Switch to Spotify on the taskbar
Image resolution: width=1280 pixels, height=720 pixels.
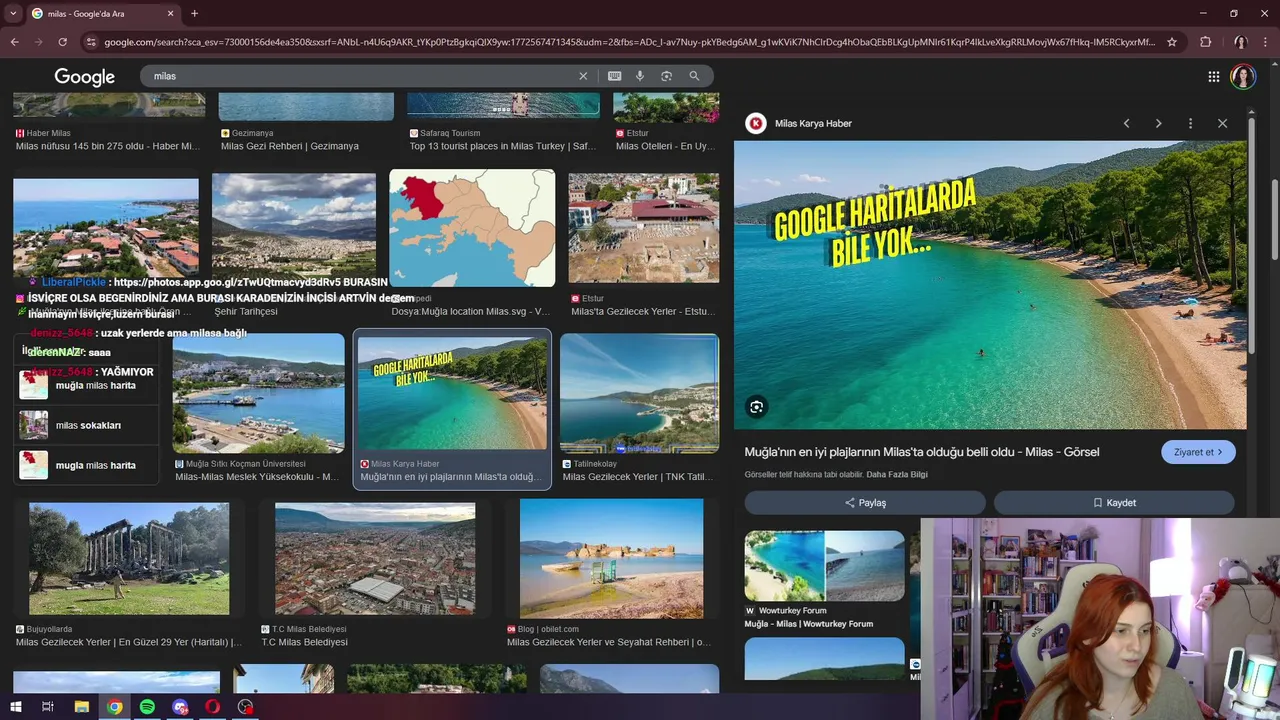tap(147, 707)
